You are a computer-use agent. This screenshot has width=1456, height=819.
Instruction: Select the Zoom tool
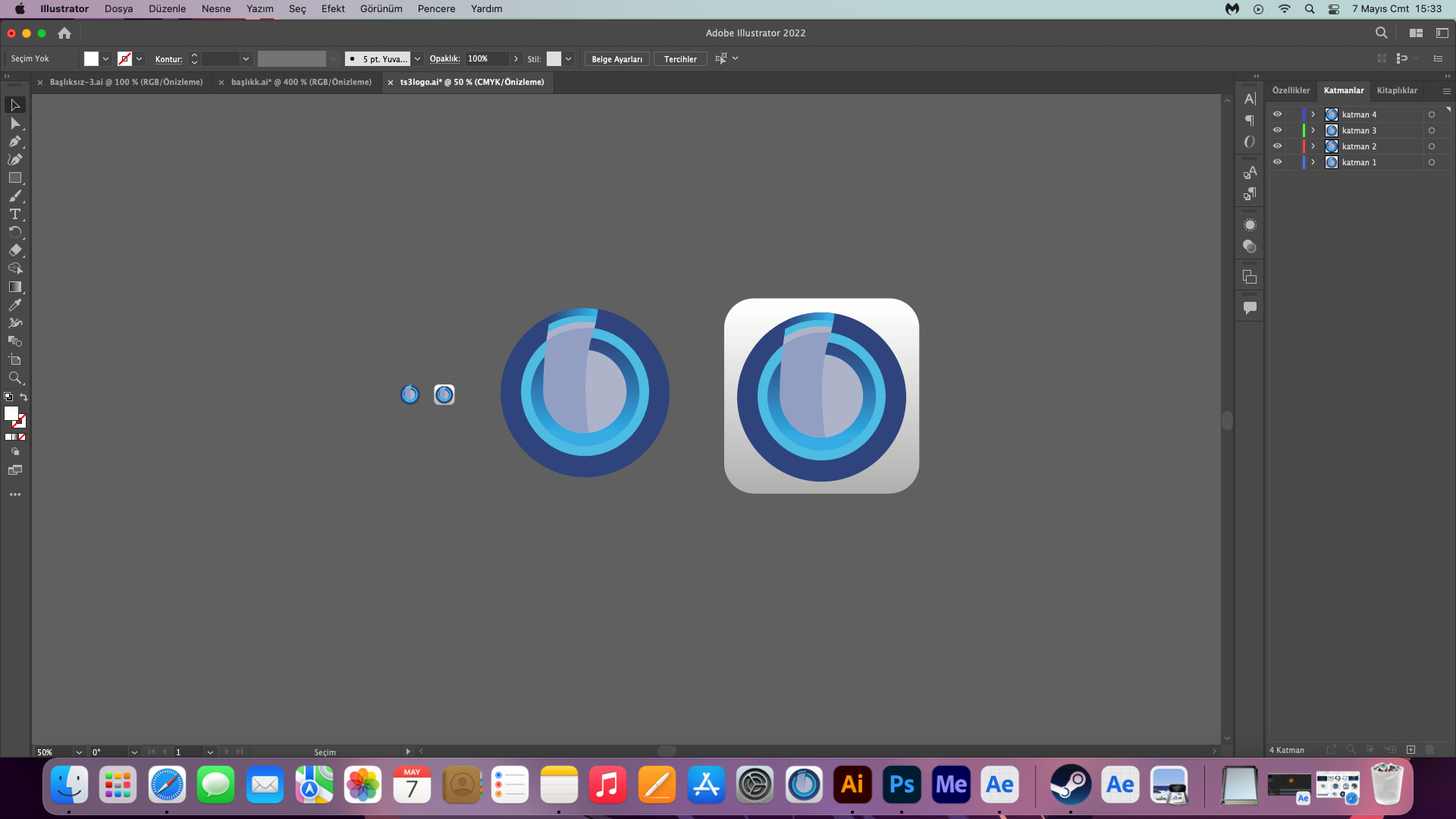coord(15,378)
